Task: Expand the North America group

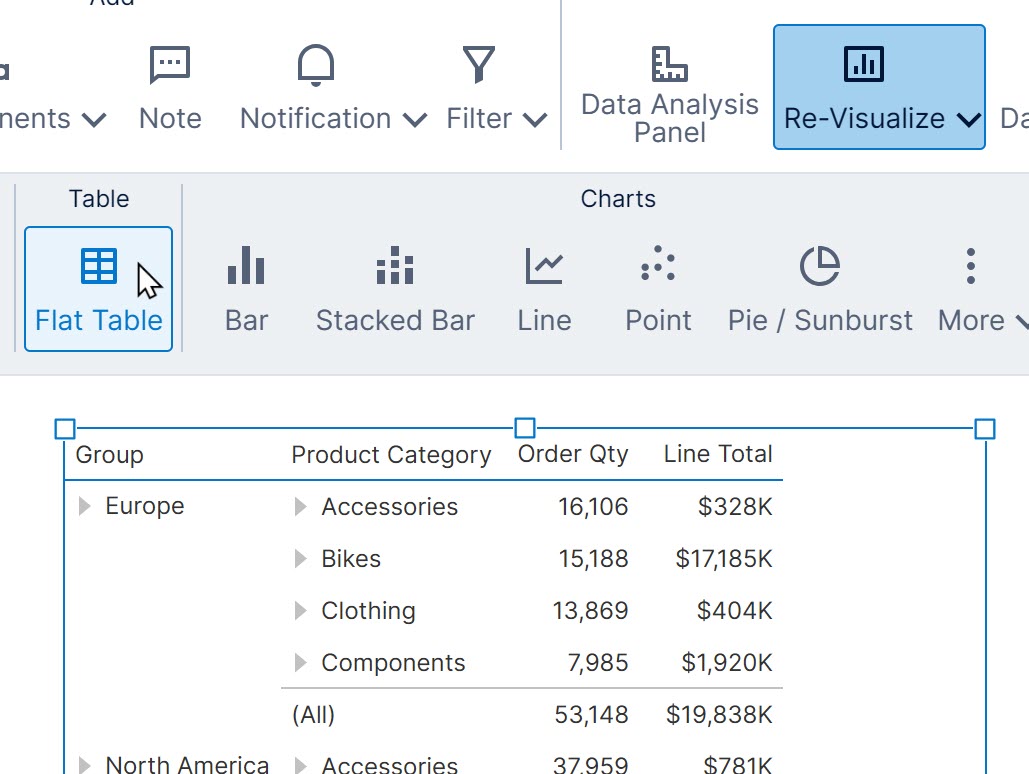Action: coord(84,763)
